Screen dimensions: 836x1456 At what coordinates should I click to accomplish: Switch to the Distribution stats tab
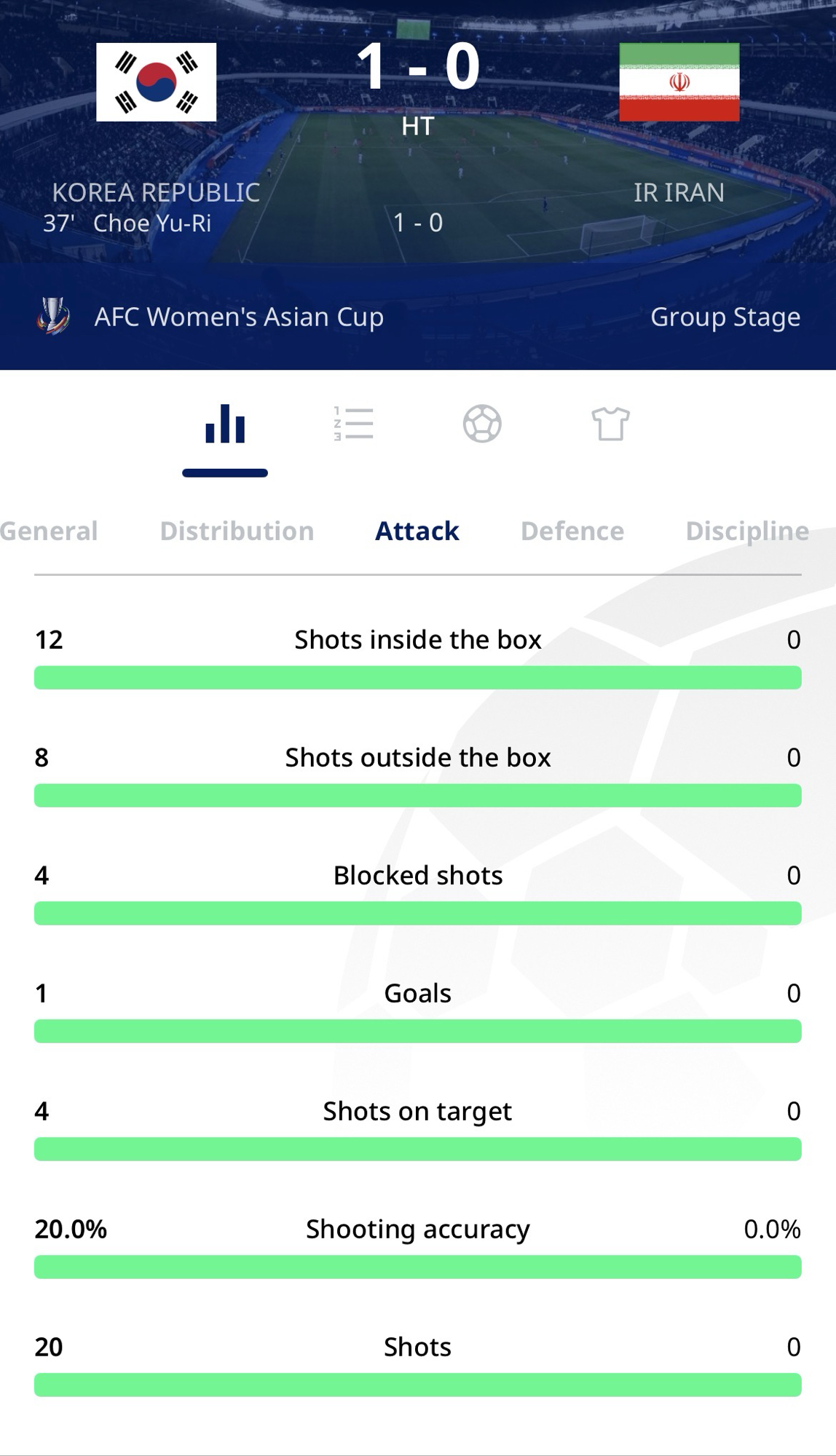[x=237, y=531]
